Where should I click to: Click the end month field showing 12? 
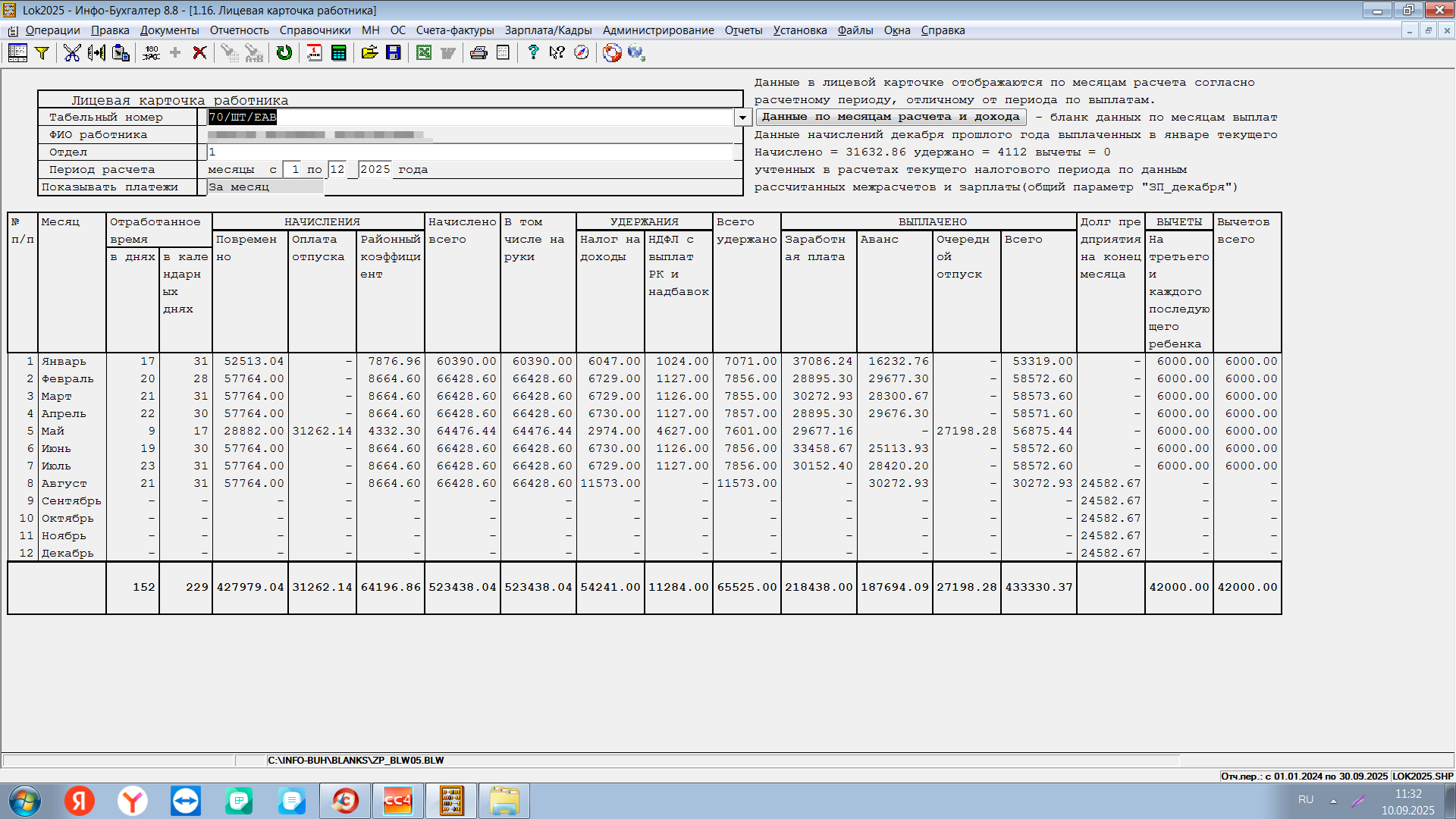point(337,170)
